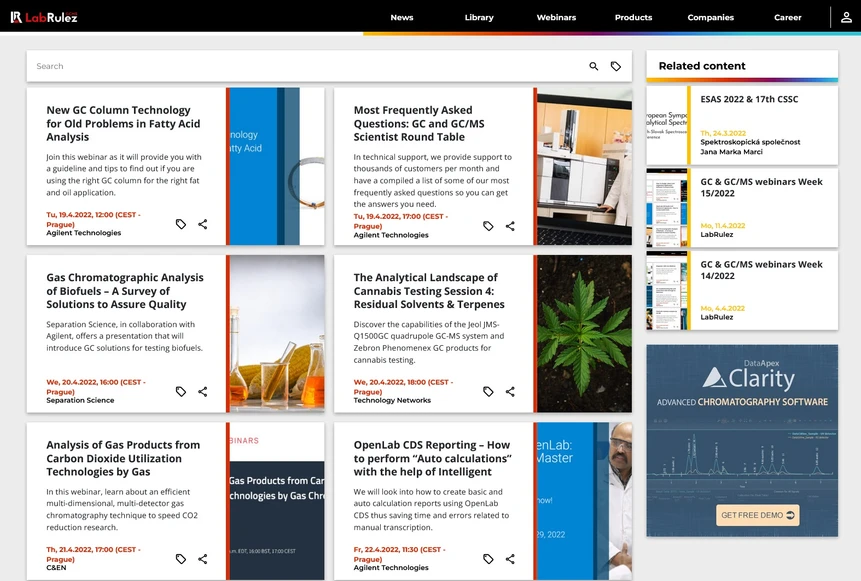Viewport: 861px width, 581px height.
Task: Click the C&EN organizer text
Action: click(56, 568)
